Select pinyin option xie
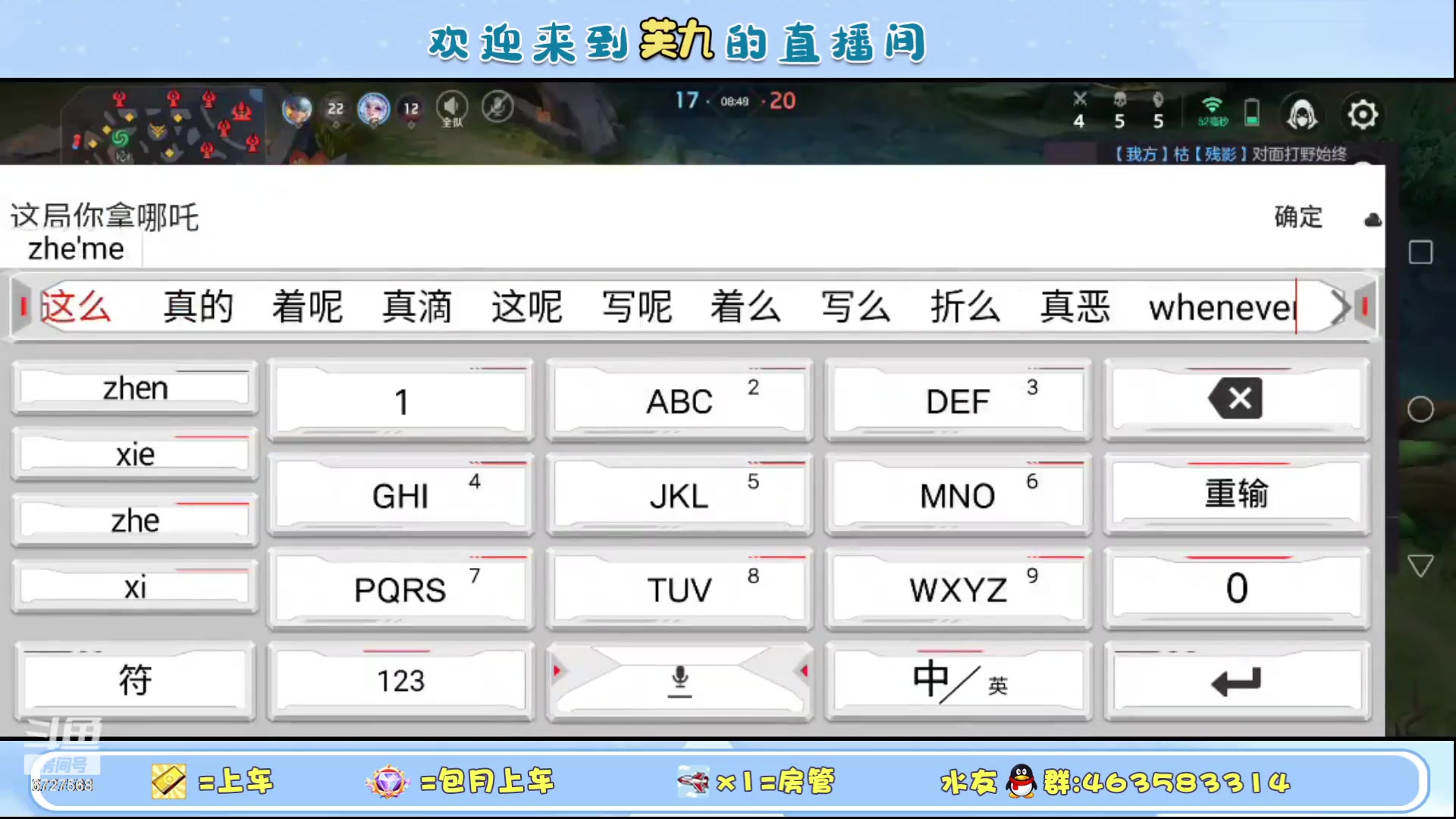 [135, 455]
